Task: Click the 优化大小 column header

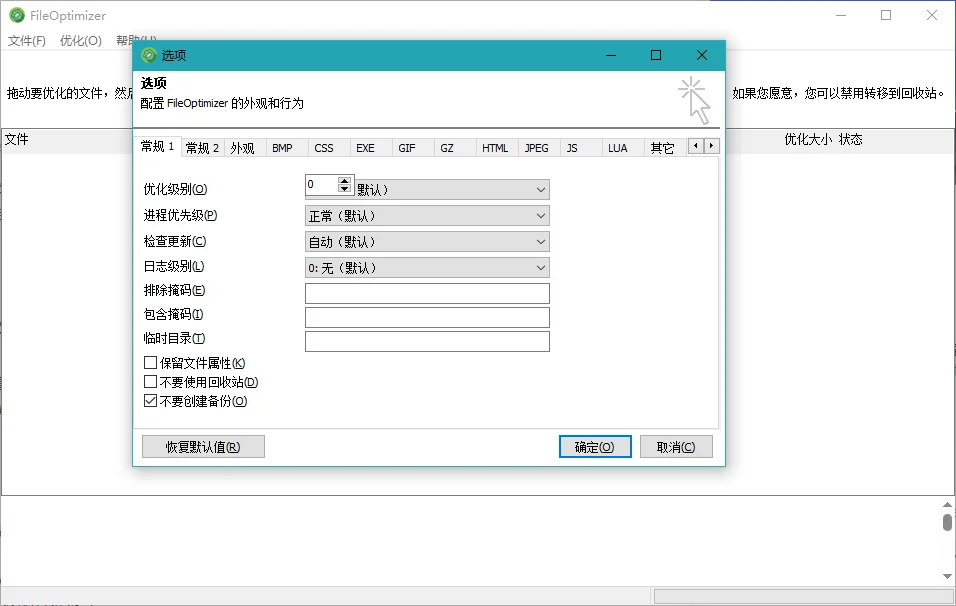Action: coord(808,140)
